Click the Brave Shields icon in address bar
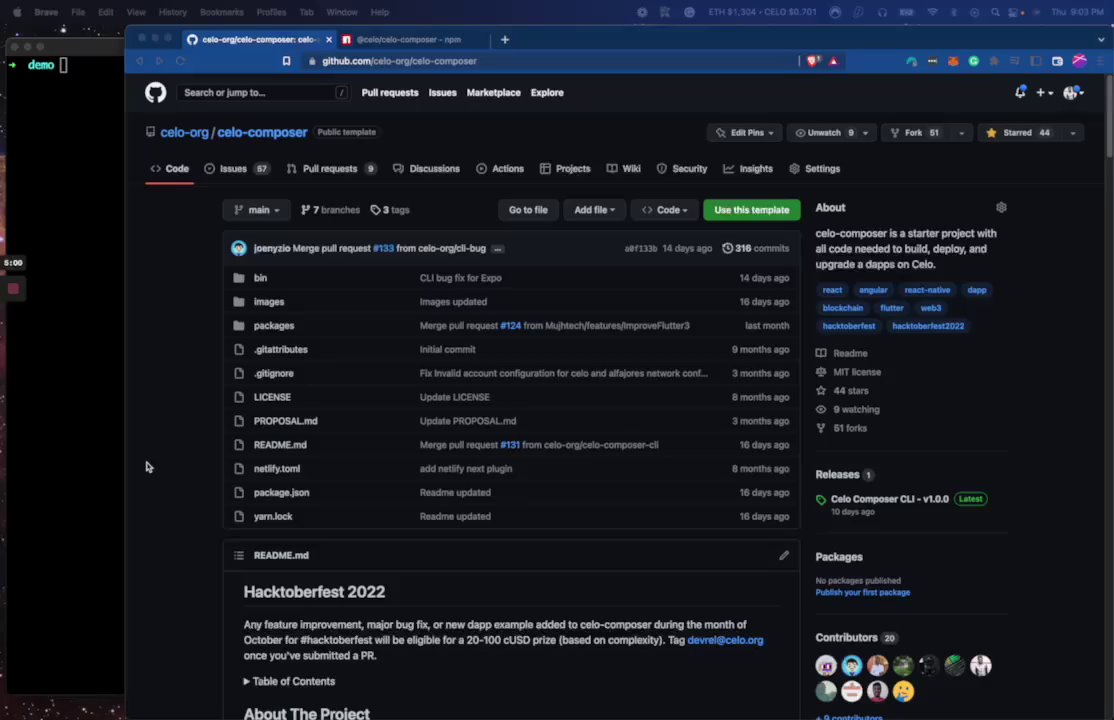Screen dimensions: 1114x720 click(x=813, y=61)
